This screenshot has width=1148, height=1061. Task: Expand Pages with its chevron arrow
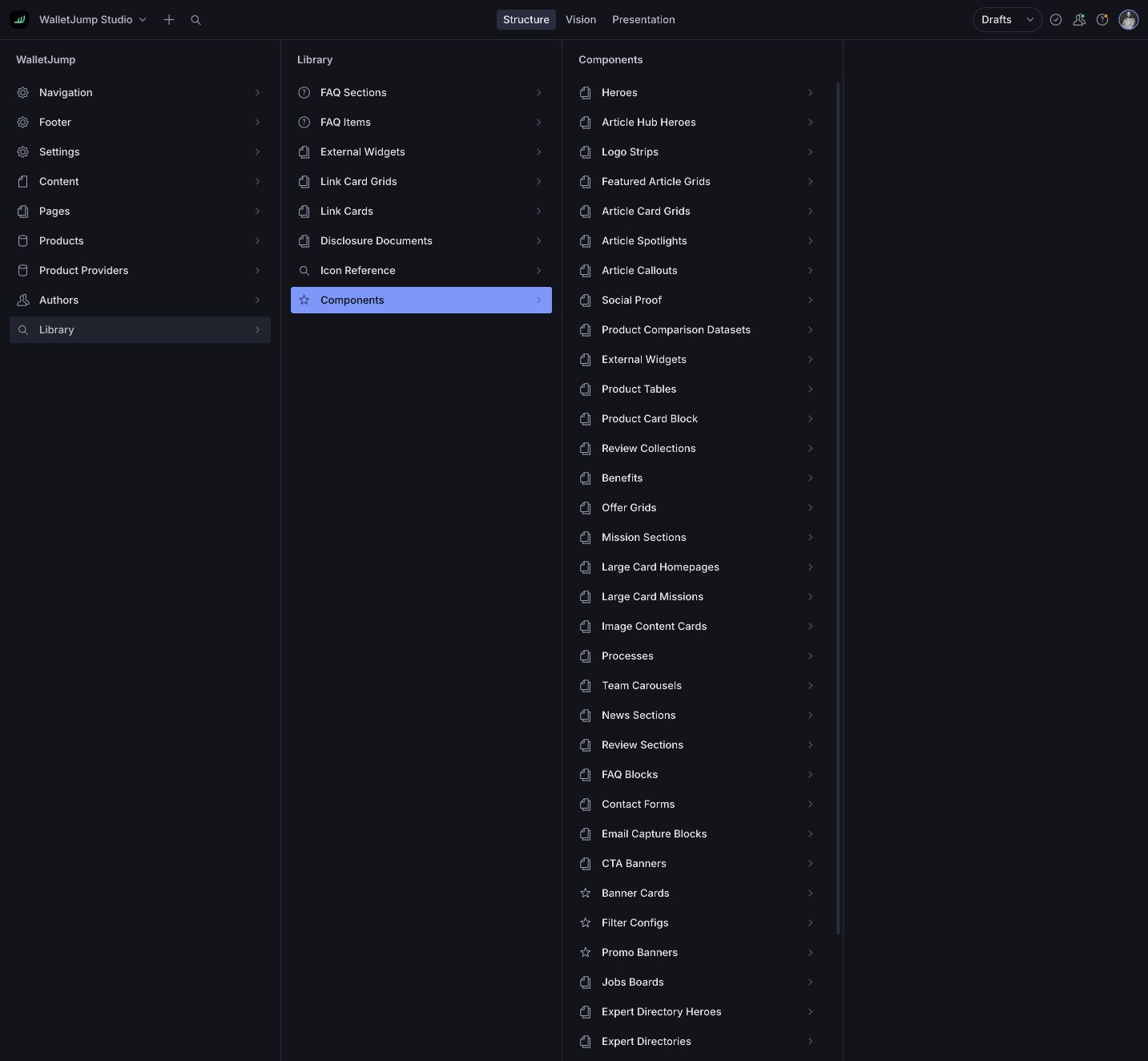click(x=257, y=211)
